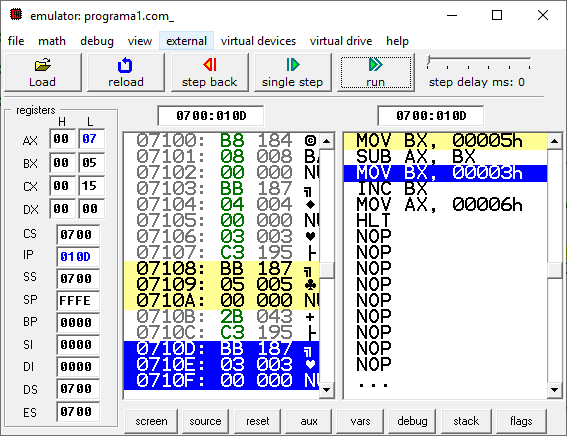Open the debug menu
The image size is (567, 436).
pyautogui.click(x=97, y=41)
